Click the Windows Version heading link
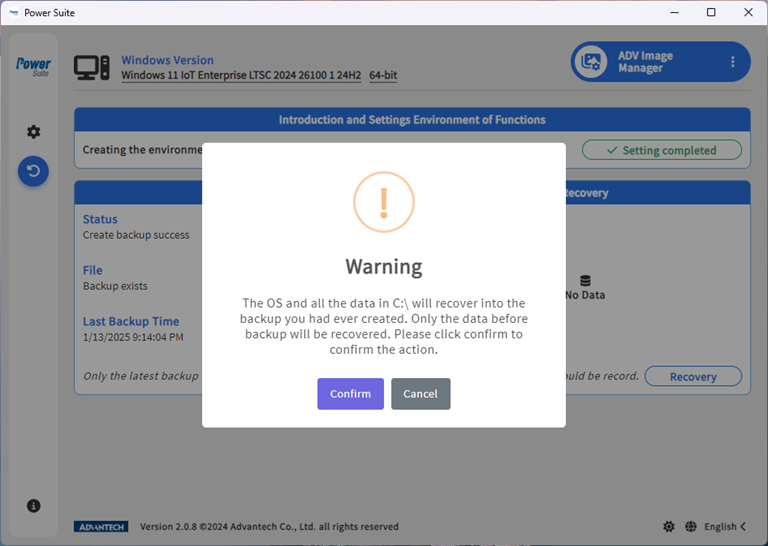Image resolution: width=768 pixels, height=546 pixels. (167, 60)
